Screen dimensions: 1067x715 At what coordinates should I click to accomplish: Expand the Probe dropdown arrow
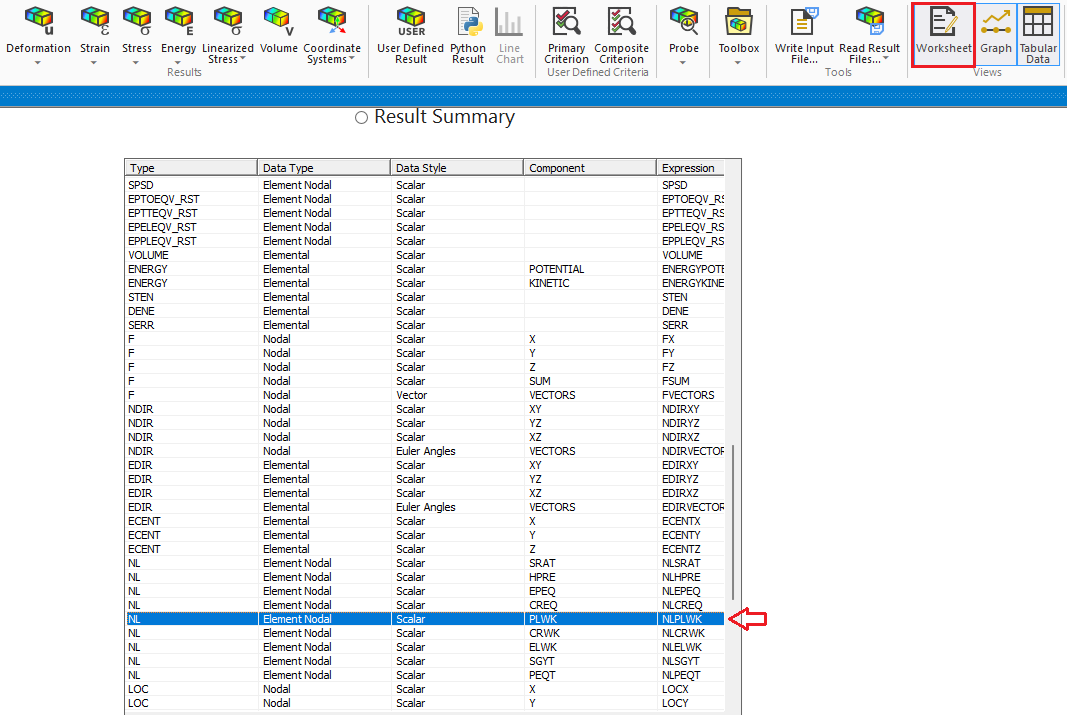tap(684, 62)
